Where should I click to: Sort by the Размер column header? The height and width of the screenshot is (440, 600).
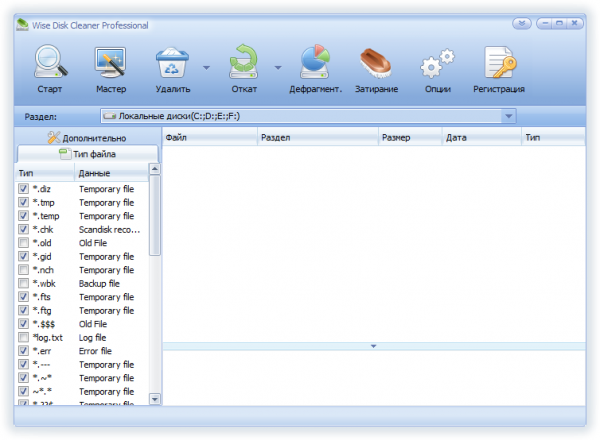(410, 137)
